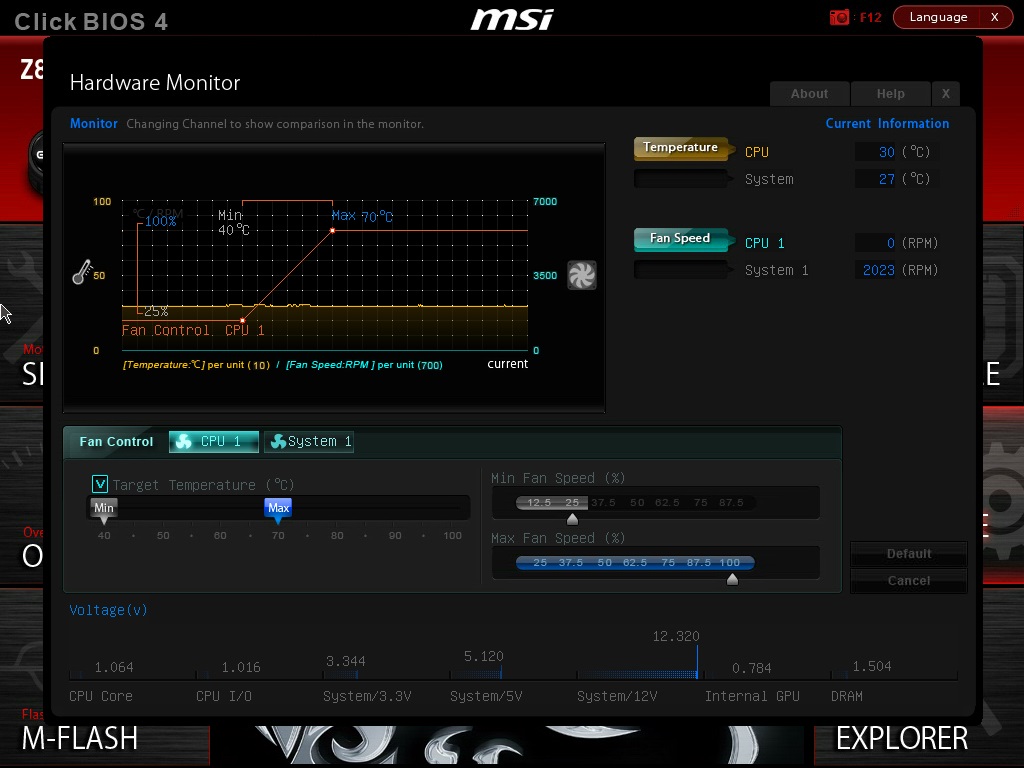This screenshot has width=1024, height=768.
Task: Switch to the System 1 fan tab
Action: pyautogui.click(x=309, y=442)
